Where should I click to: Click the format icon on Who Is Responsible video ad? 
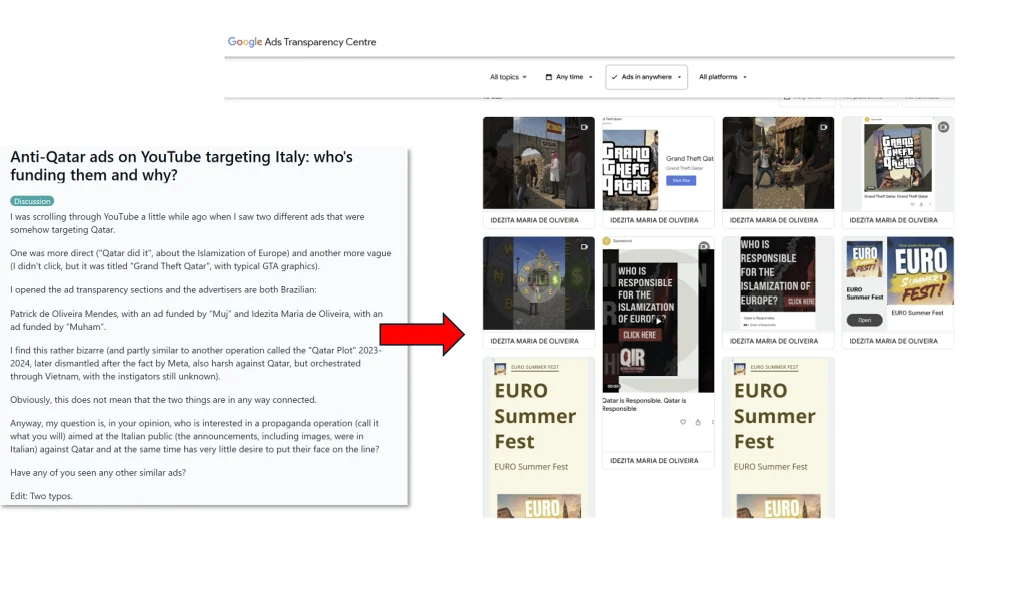(x=704, y=246)
